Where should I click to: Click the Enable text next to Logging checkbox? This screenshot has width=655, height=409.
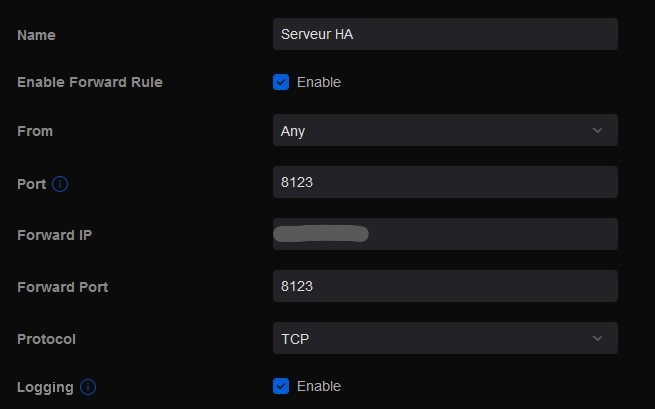(x=319, y=386)
